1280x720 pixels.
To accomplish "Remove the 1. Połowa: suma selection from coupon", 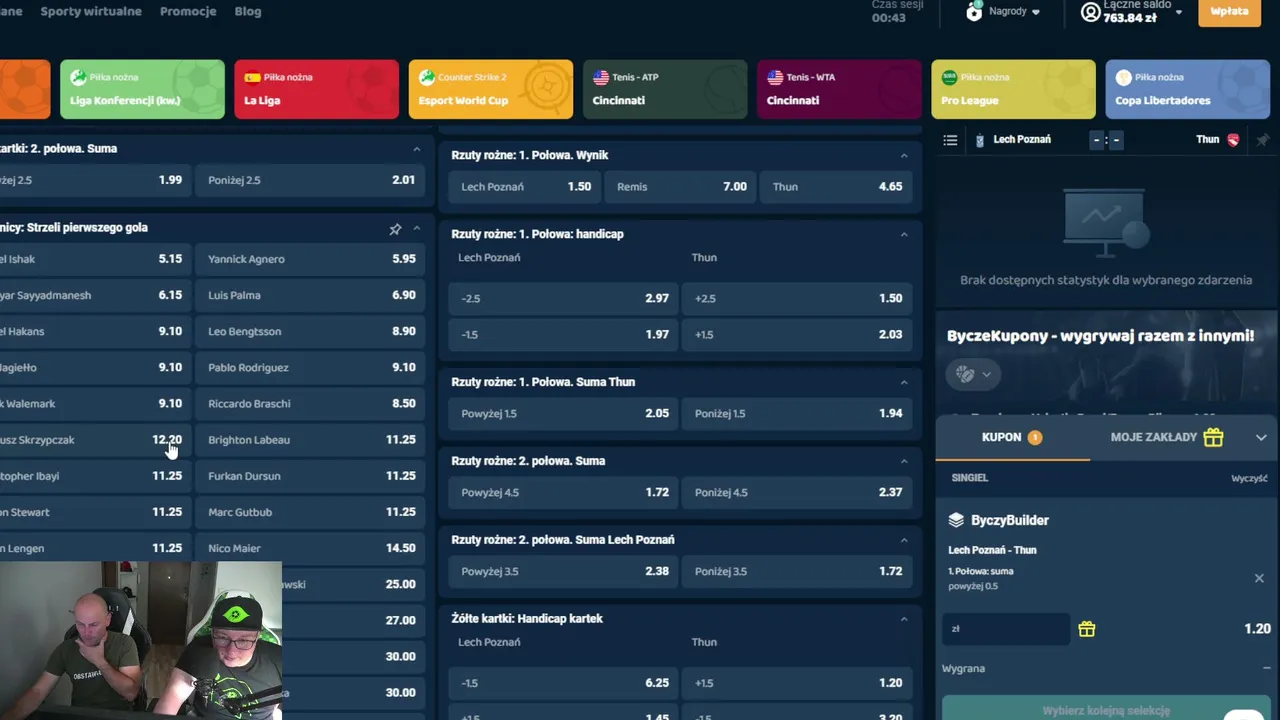I will [x=1259, y=578].
